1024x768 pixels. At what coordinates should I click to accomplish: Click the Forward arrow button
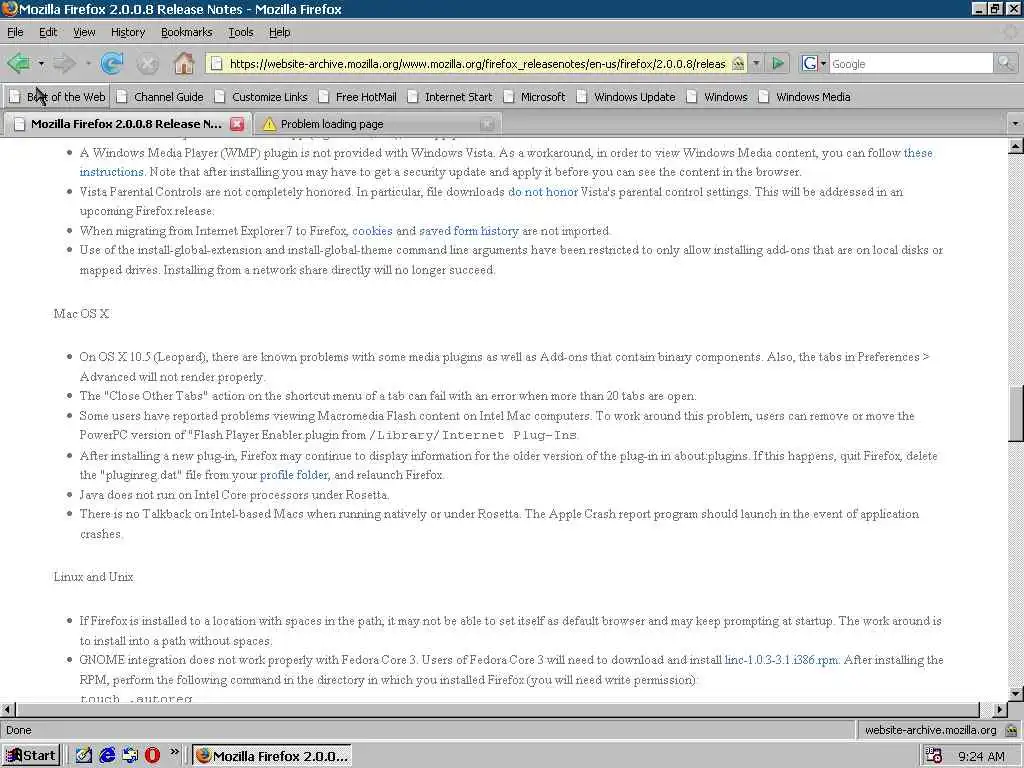[64, 63]
